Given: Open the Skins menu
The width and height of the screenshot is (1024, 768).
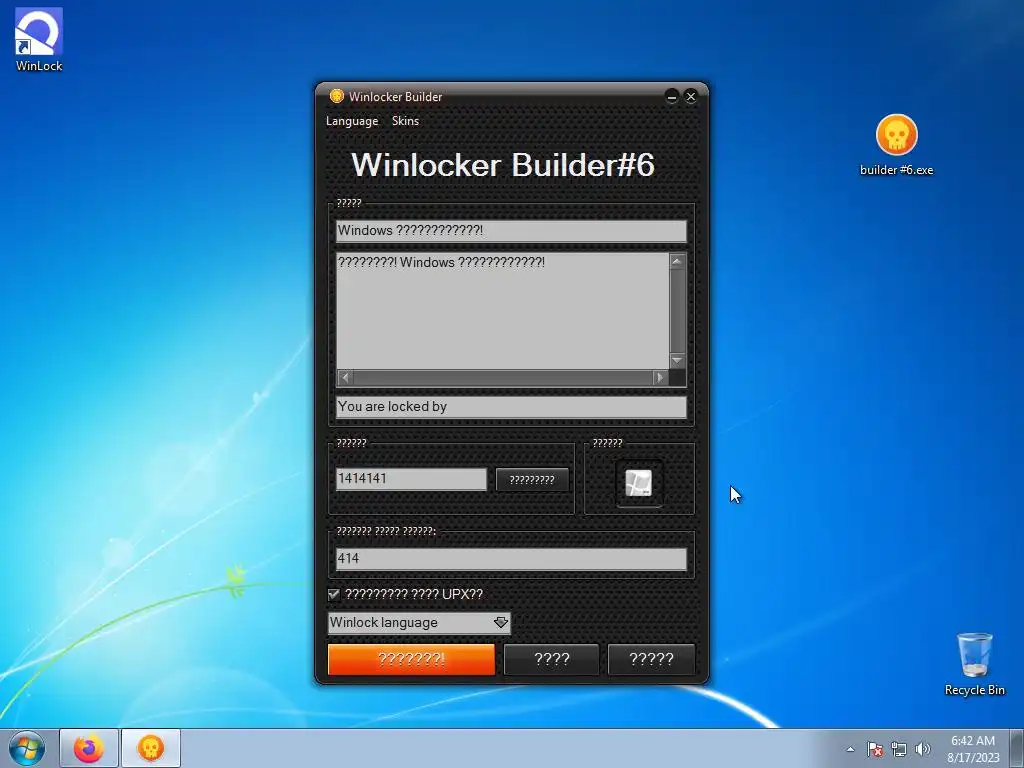Looking at the screenshot, I should 406,121.
